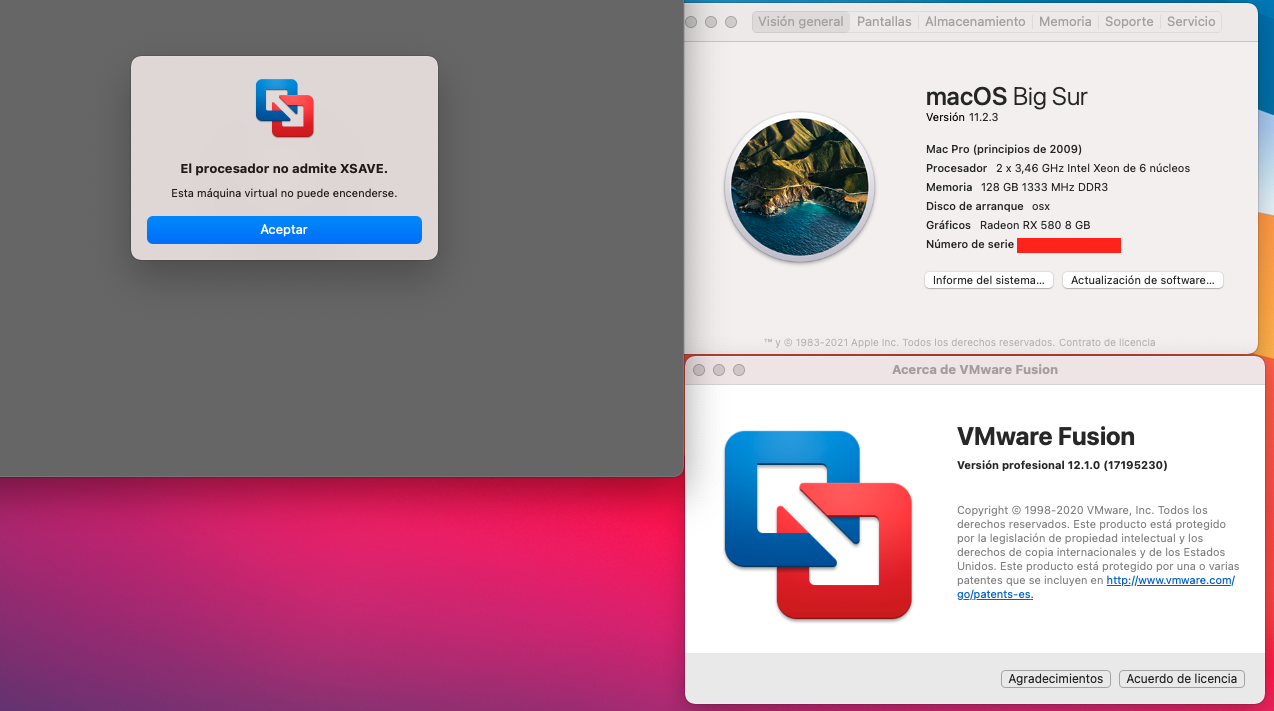Open the Almacenamiento tab
The height and width of the screenshot is (711, 1274).
tap(975, 22)
